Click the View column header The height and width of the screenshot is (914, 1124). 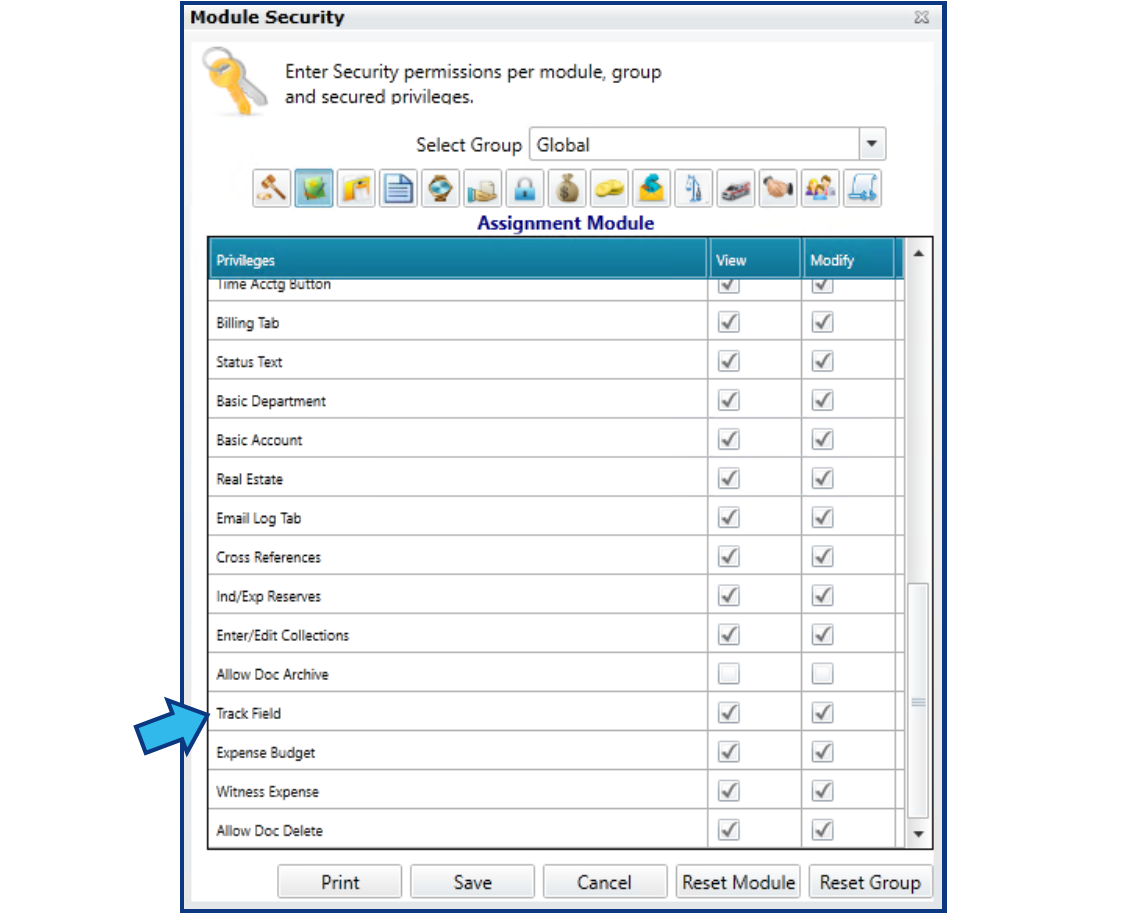pos(754,260)
